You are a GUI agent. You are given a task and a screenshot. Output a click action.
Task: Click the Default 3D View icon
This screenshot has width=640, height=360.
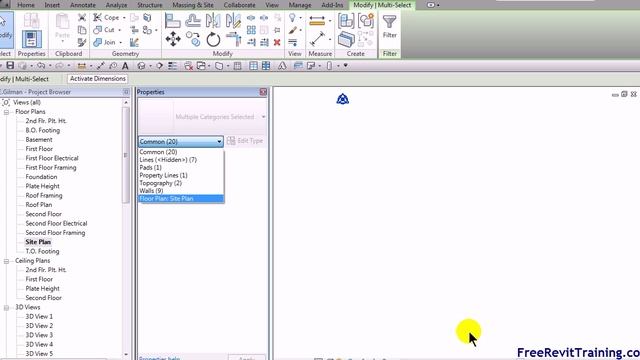coord(141,66)
